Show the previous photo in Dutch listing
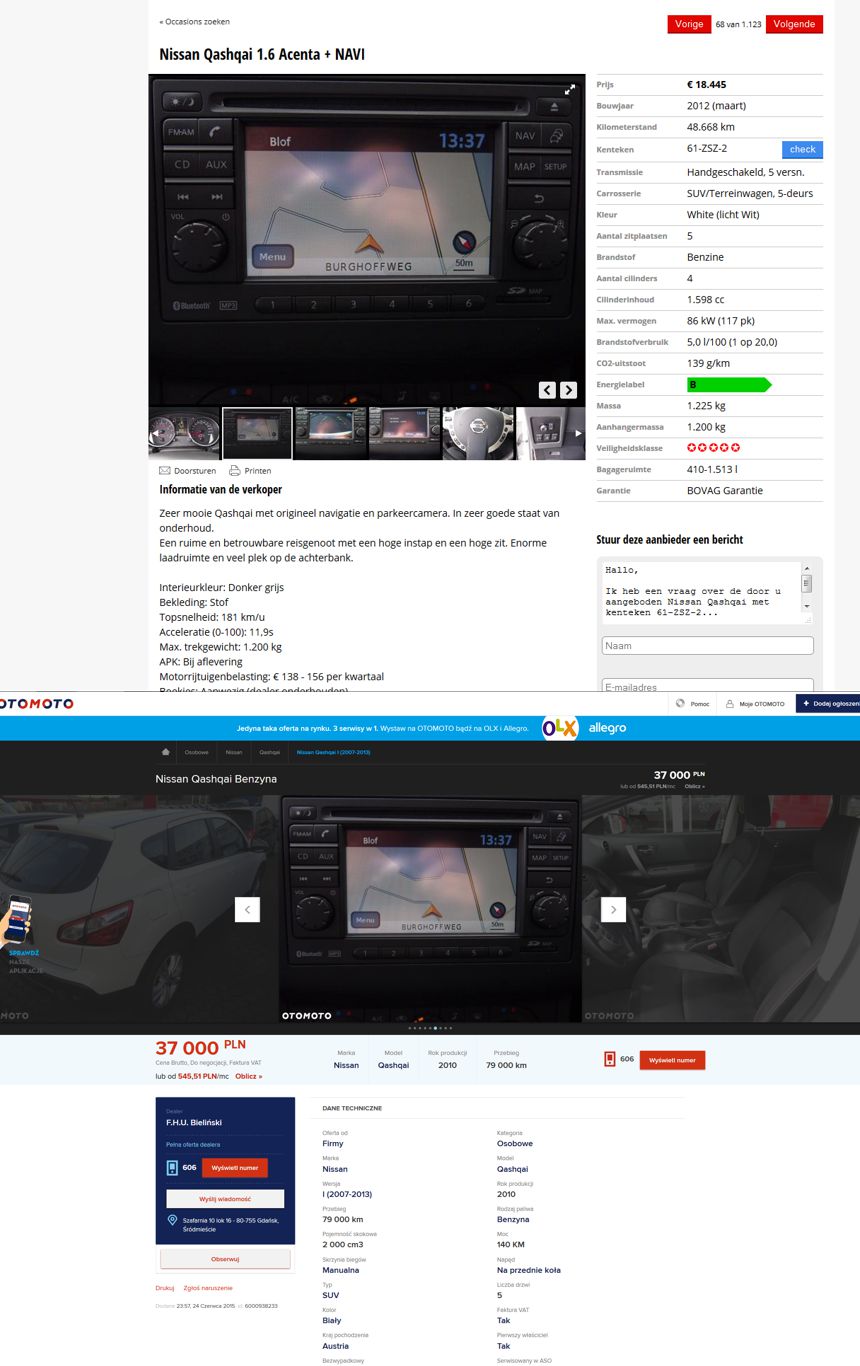The width and height of the screenshot is (860, 1366). click(x=547, y=390)
